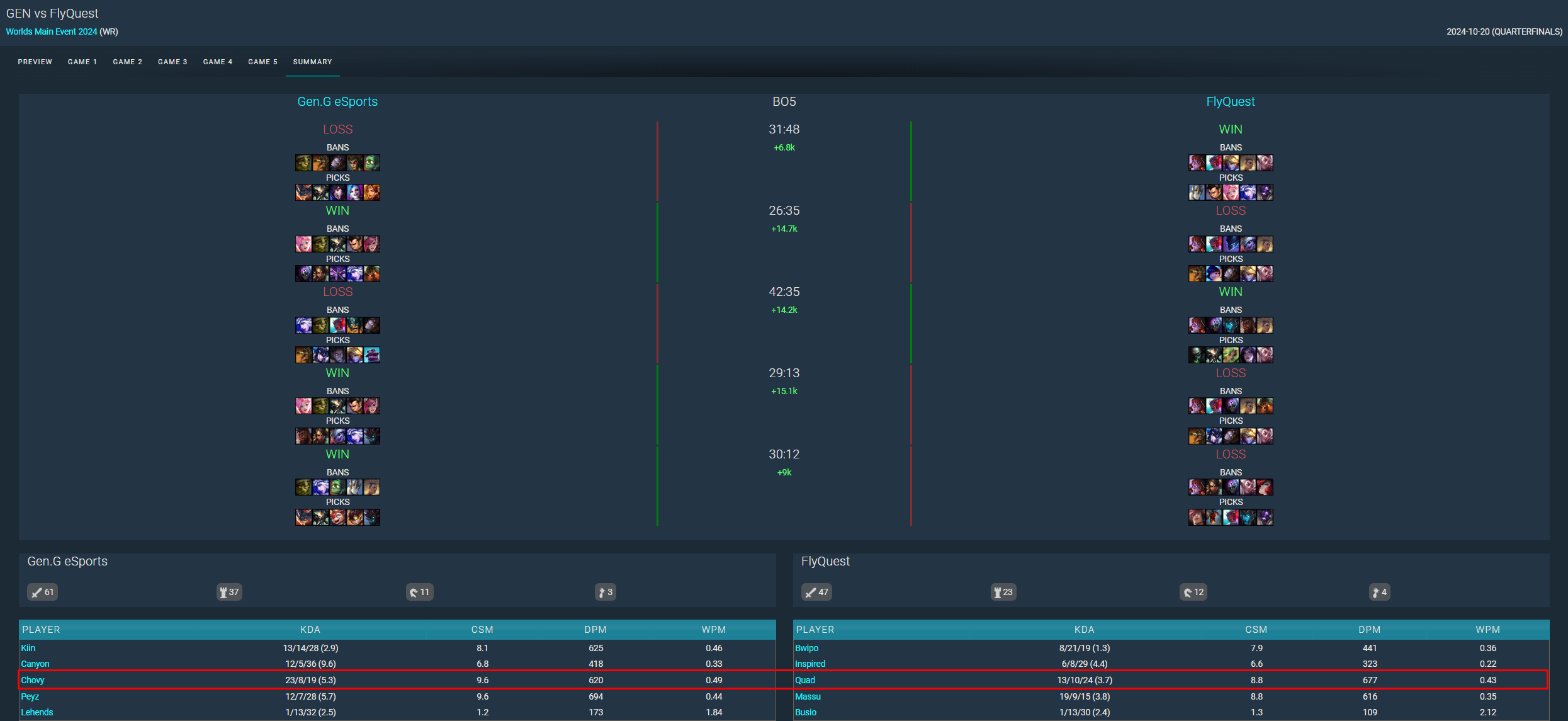Click Leona in Gen.G's game 1 picks

(x=371, y=192)
